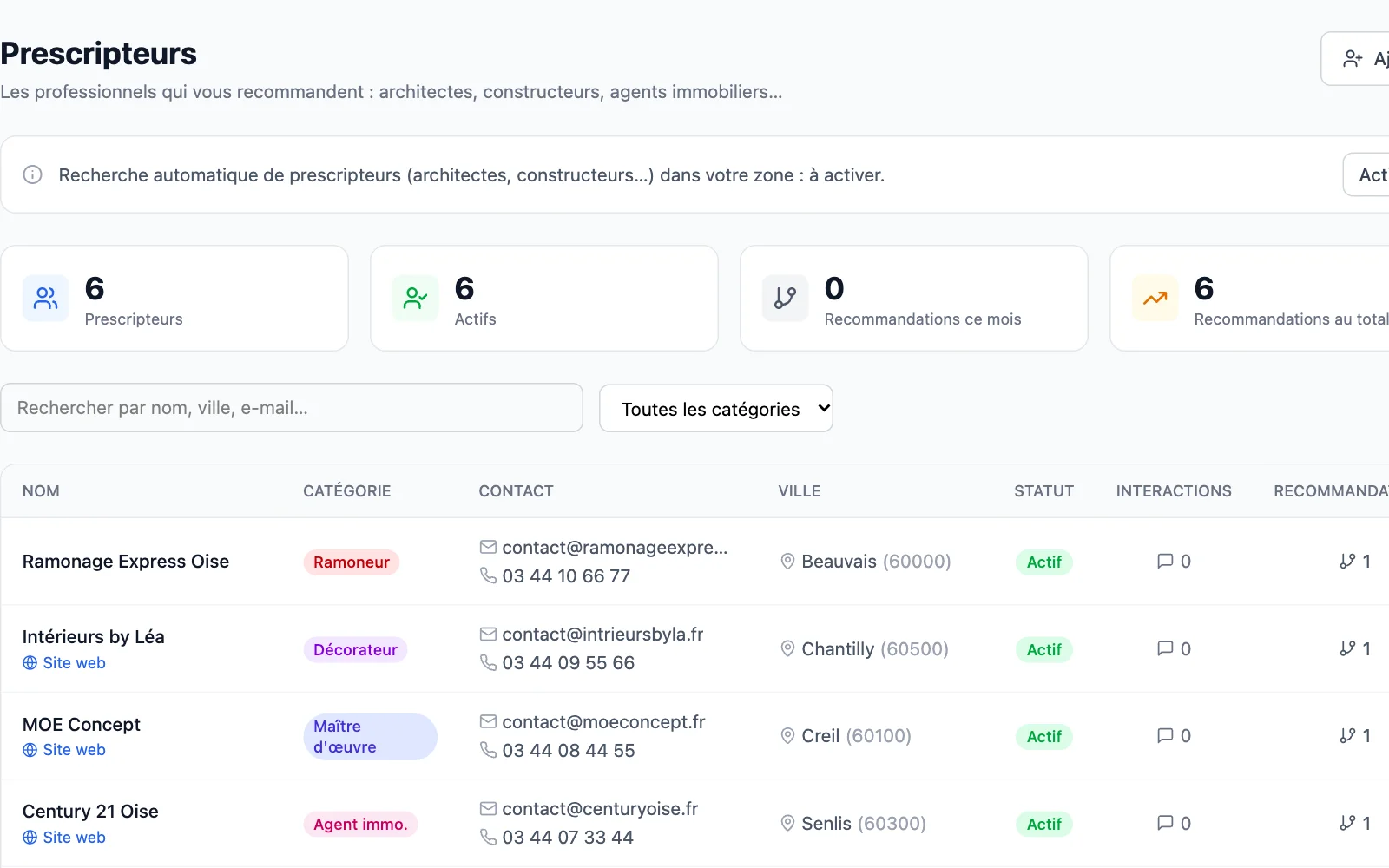
Task: Click the info icon in the search banner
Action: (x=32, y=174)
